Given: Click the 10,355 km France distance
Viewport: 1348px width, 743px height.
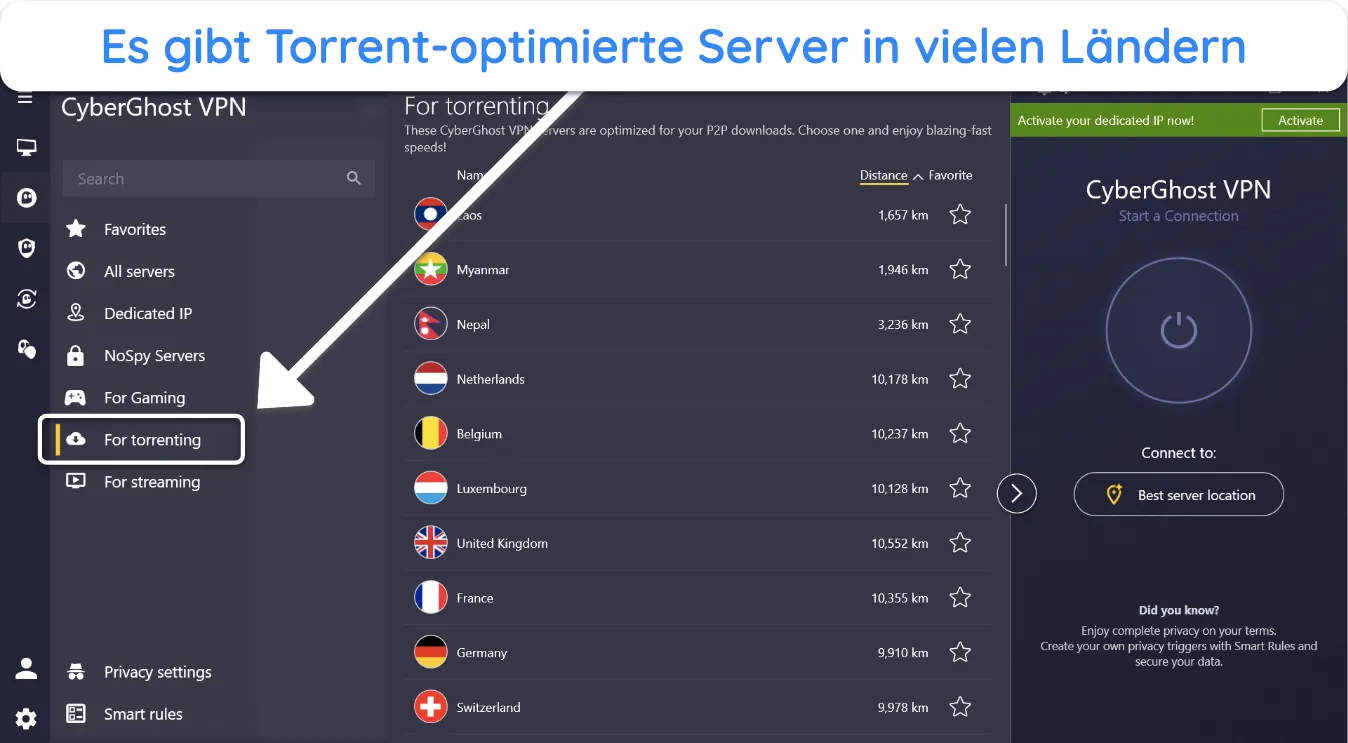Looking at the screenshot, I should [900, 598].
